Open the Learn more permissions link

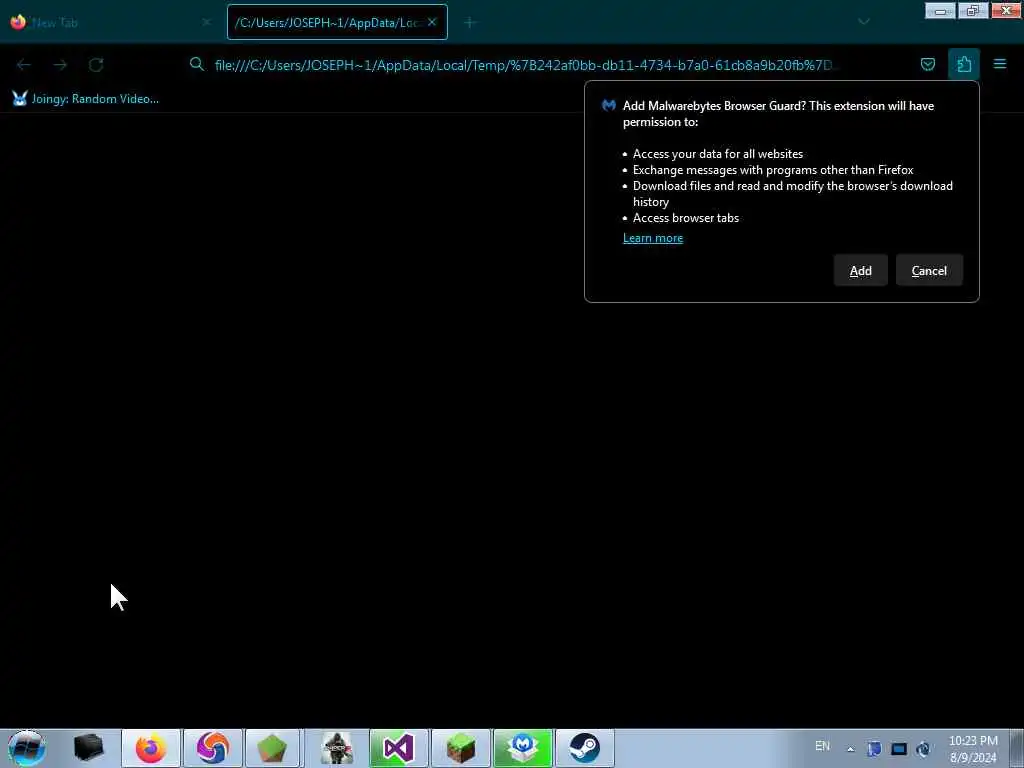[x=652, y=238]
